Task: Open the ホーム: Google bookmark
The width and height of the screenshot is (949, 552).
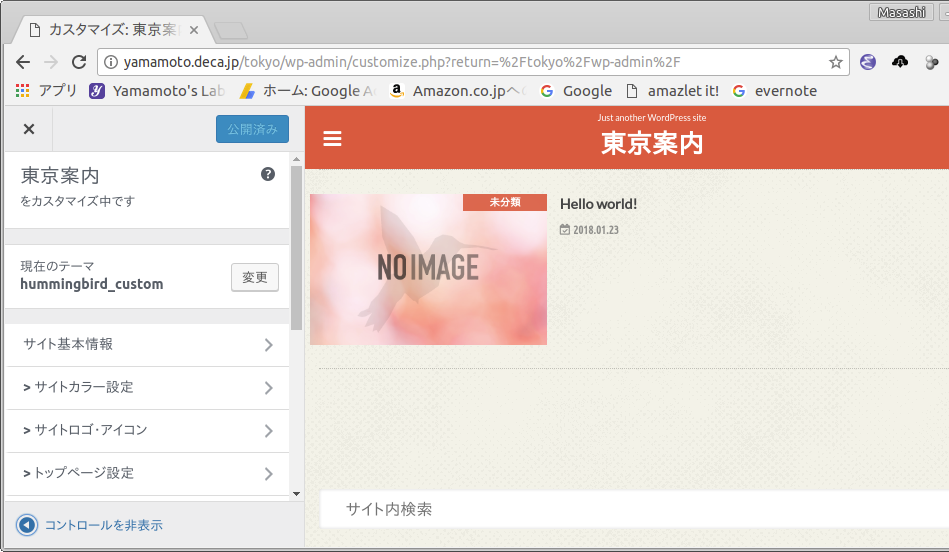Action: click(307, 91)
